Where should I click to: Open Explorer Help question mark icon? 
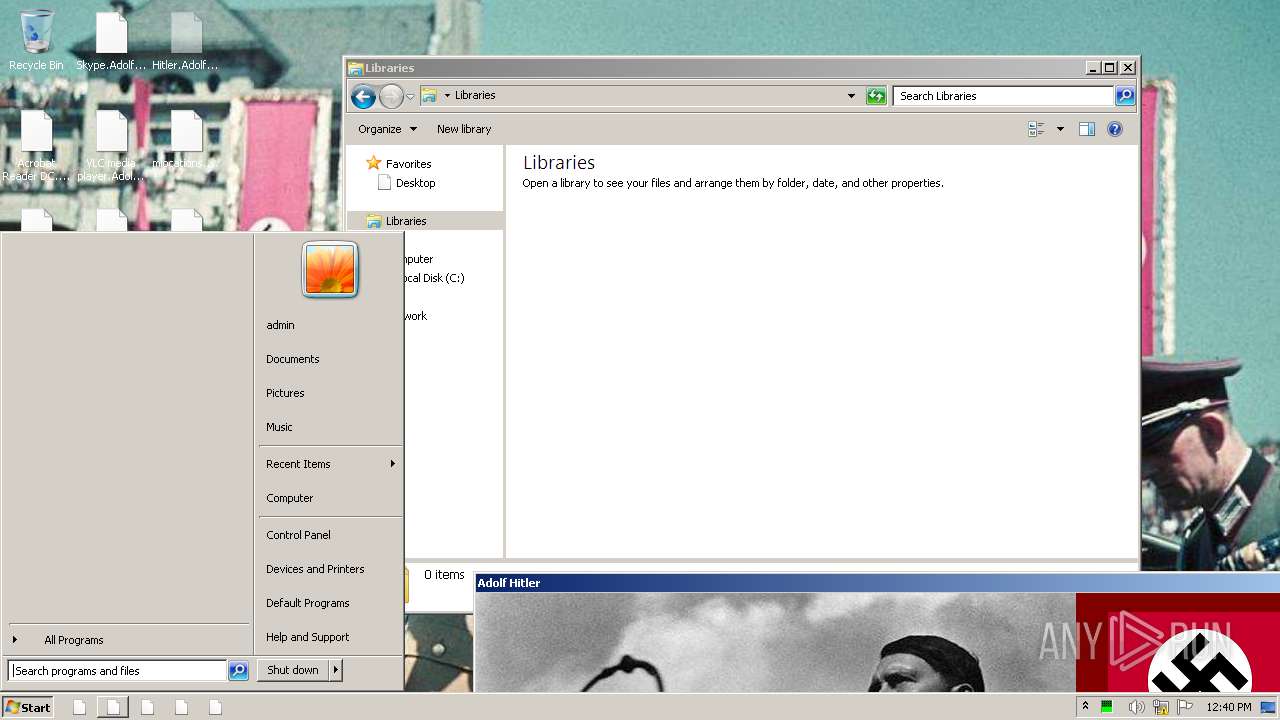1115,129
